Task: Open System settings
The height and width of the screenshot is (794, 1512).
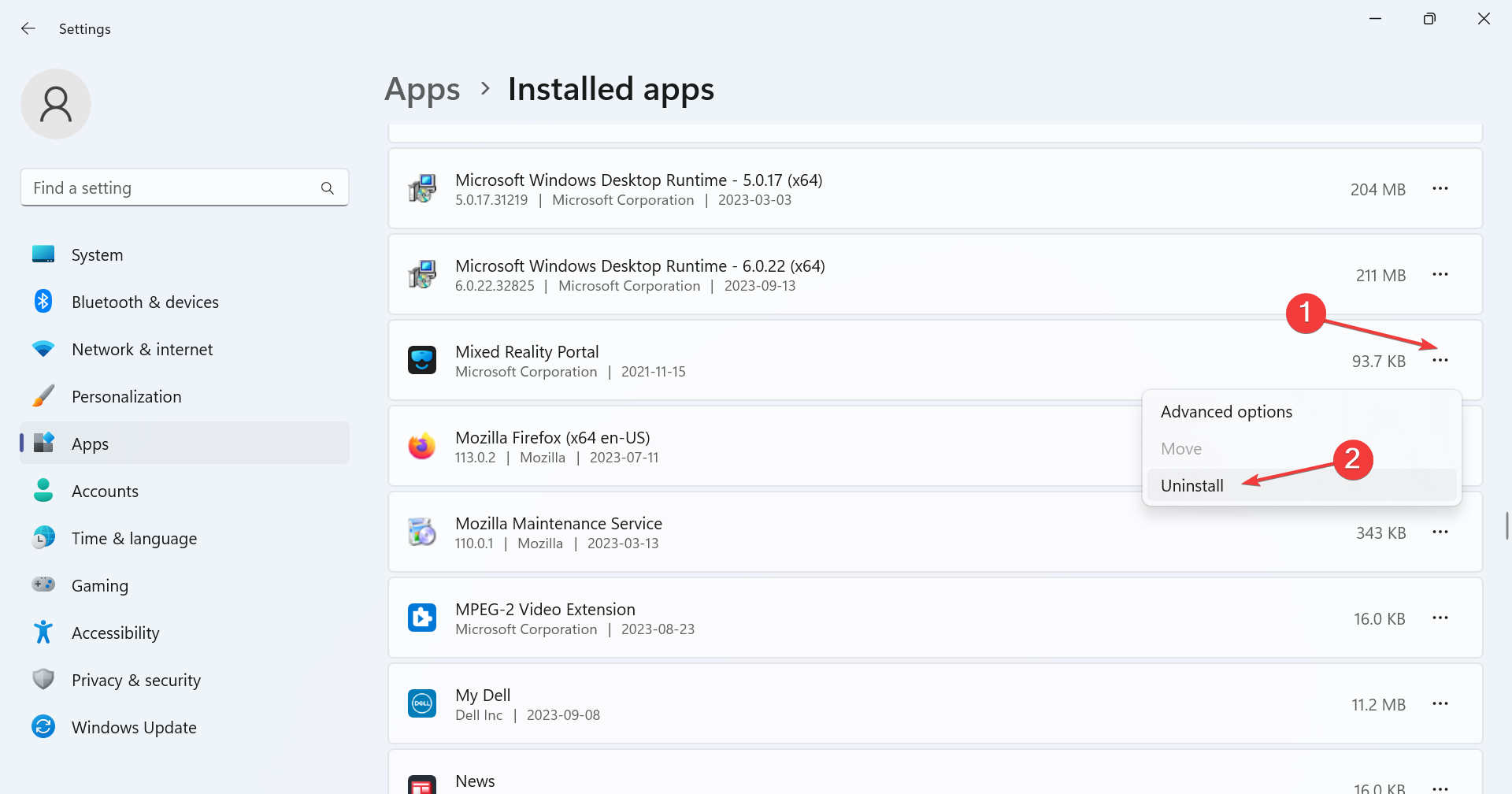Action: coord(184,254)
